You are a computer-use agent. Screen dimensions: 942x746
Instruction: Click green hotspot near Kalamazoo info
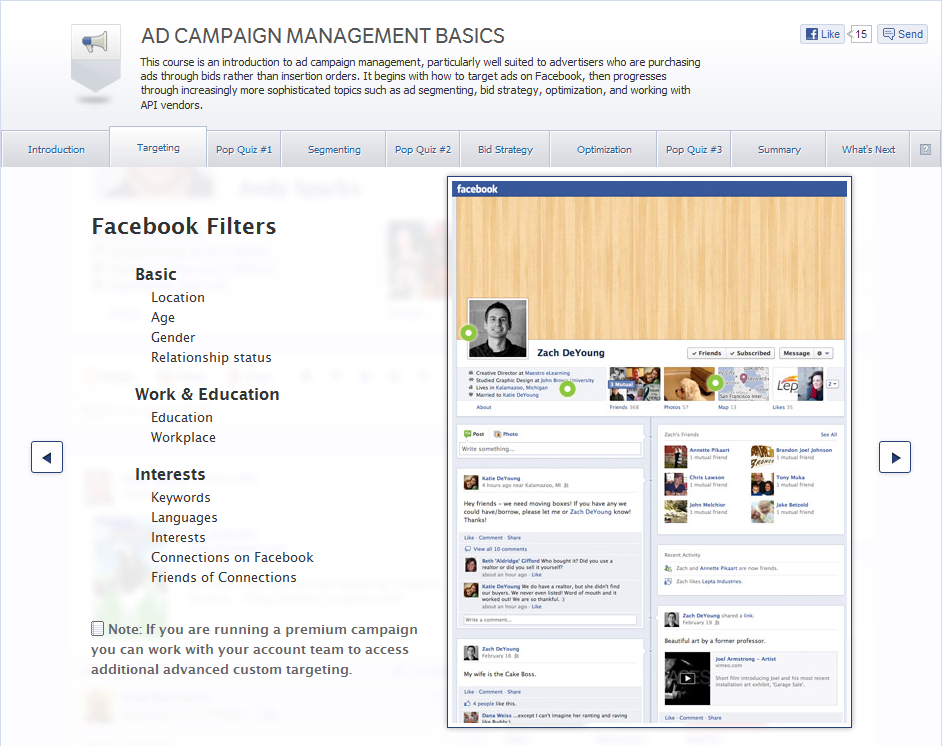tap(567, 389)
